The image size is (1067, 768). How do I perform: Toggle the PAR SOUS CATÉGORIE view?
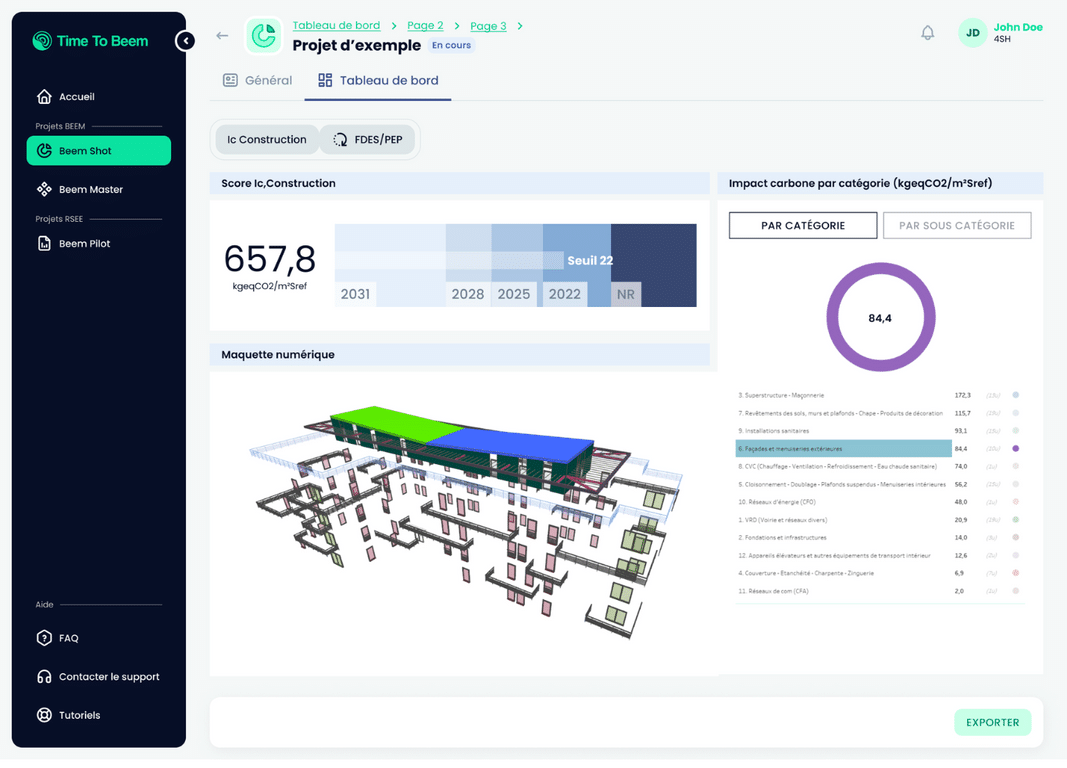(957, 225)
